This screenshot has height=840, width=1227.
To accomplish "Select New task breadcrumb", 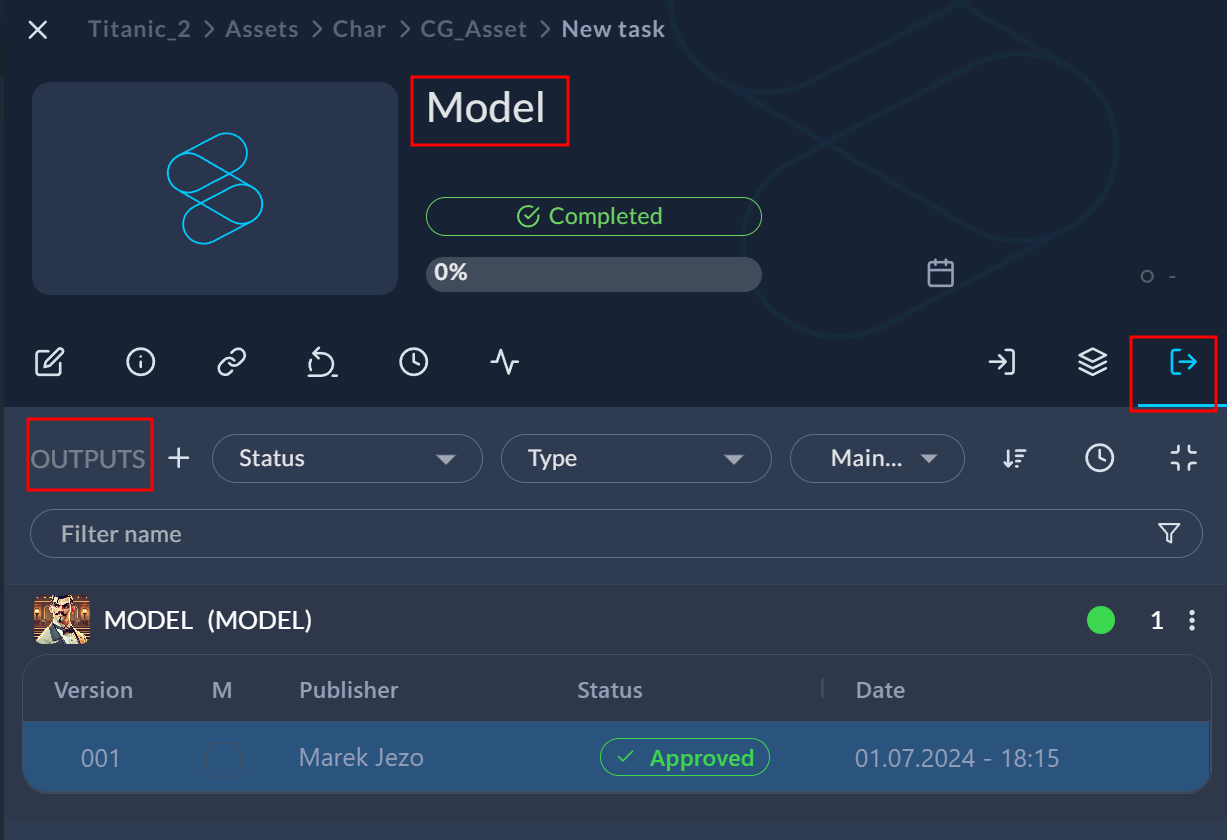I will coord(613,29).
